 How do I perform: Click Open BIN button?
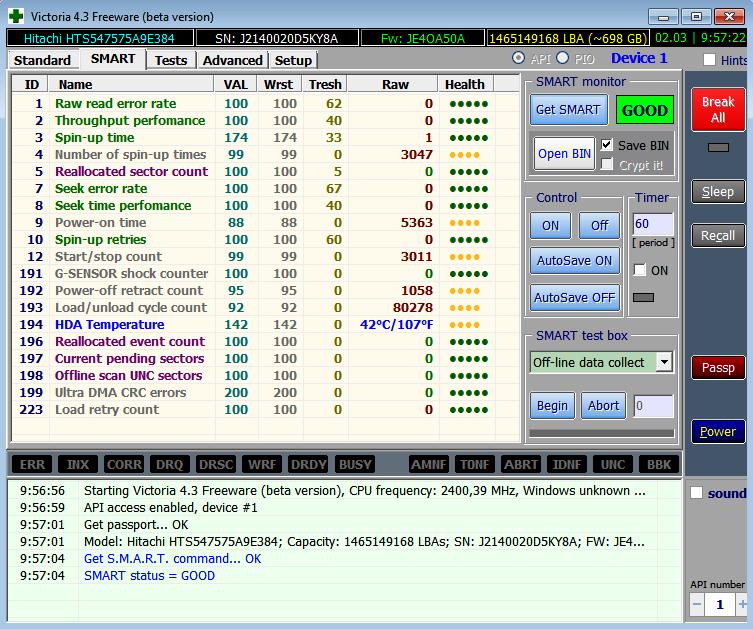[x=564, y=154]
